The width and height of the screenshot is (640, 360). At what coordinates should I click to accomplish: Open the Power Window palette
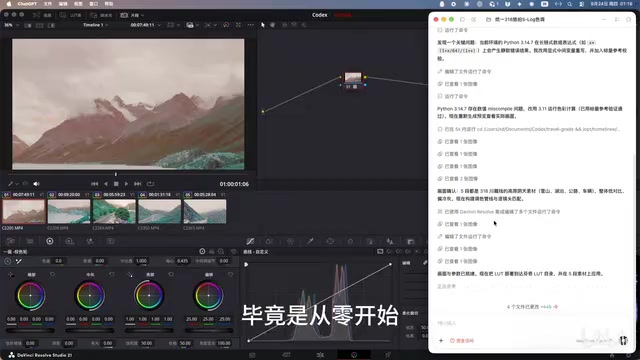point(330,241)
